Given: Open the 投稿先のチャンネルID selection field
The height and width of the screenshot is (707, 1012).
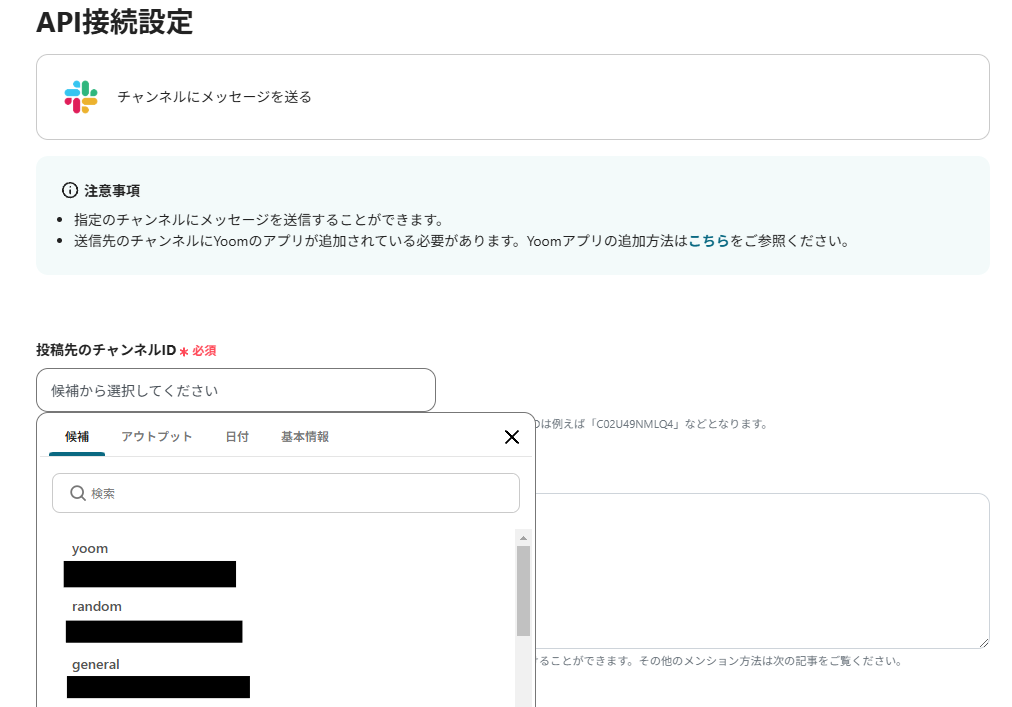Looking at the screenshot, I should click(x=235, y=390).
